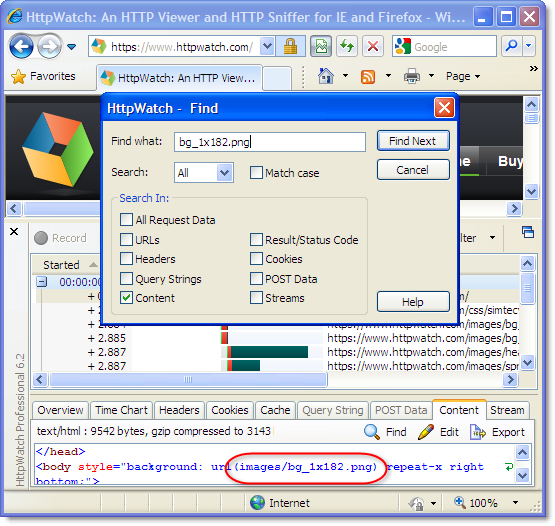Click the RSS feeds icon
The width and height of the screenshot is (555, 526).
point(368,76)
